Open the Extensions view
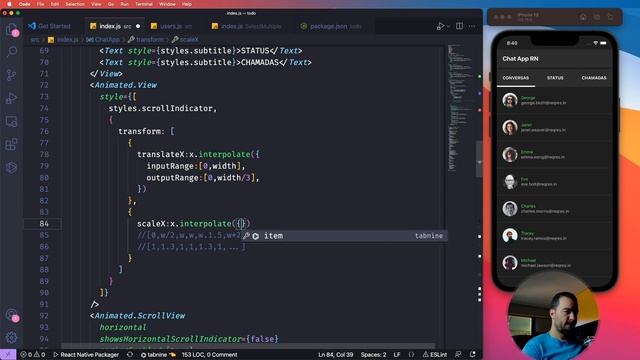 point(11,144)
